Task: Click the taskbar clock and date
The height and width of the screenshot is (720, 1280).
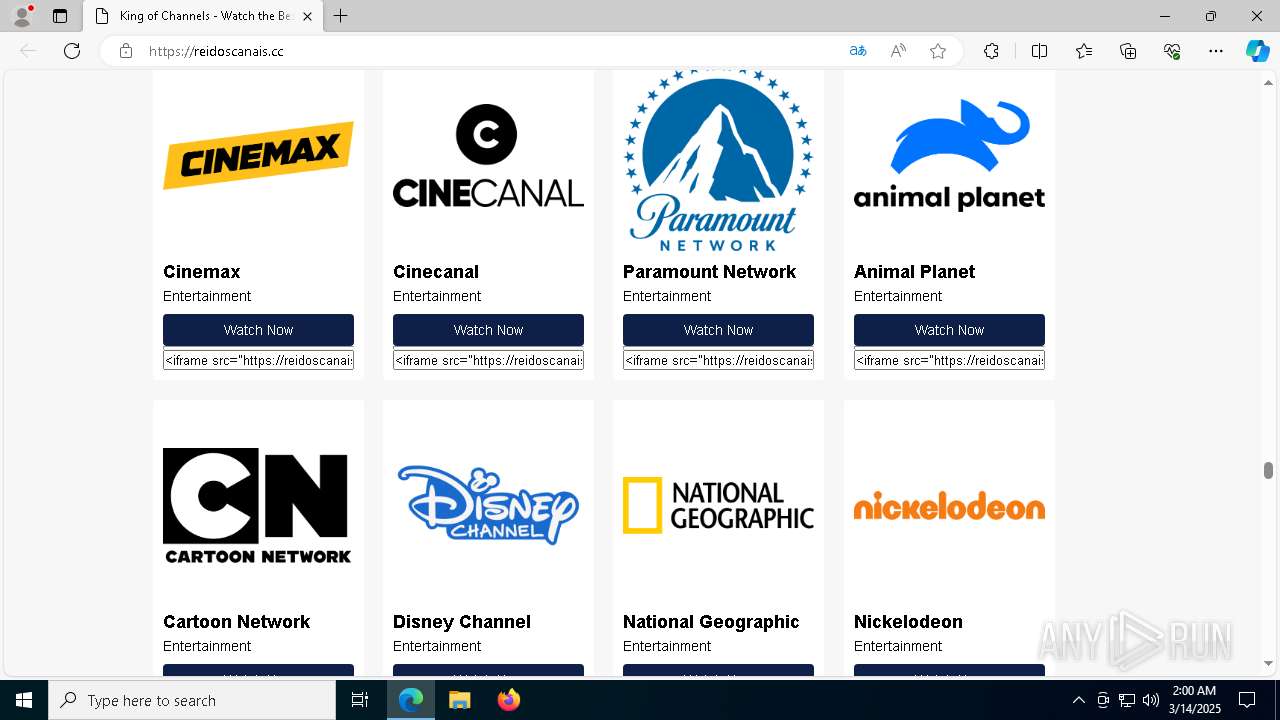Action: [x=1194, y=700]
